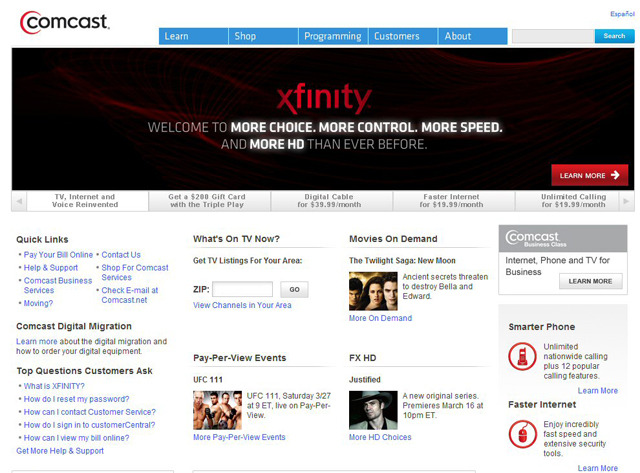Open More Pay-Per-View Events link

click(x=239, y=437)
